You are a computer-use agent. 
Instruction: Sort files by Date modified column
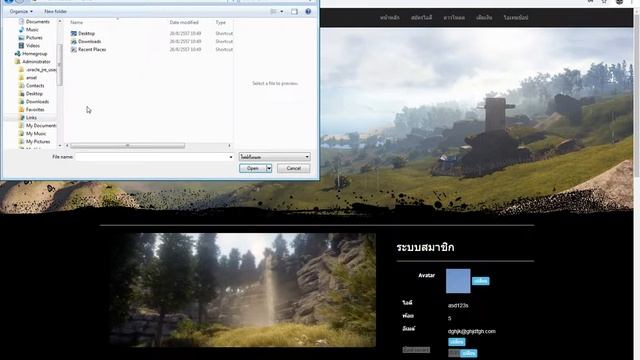point(184,22)
